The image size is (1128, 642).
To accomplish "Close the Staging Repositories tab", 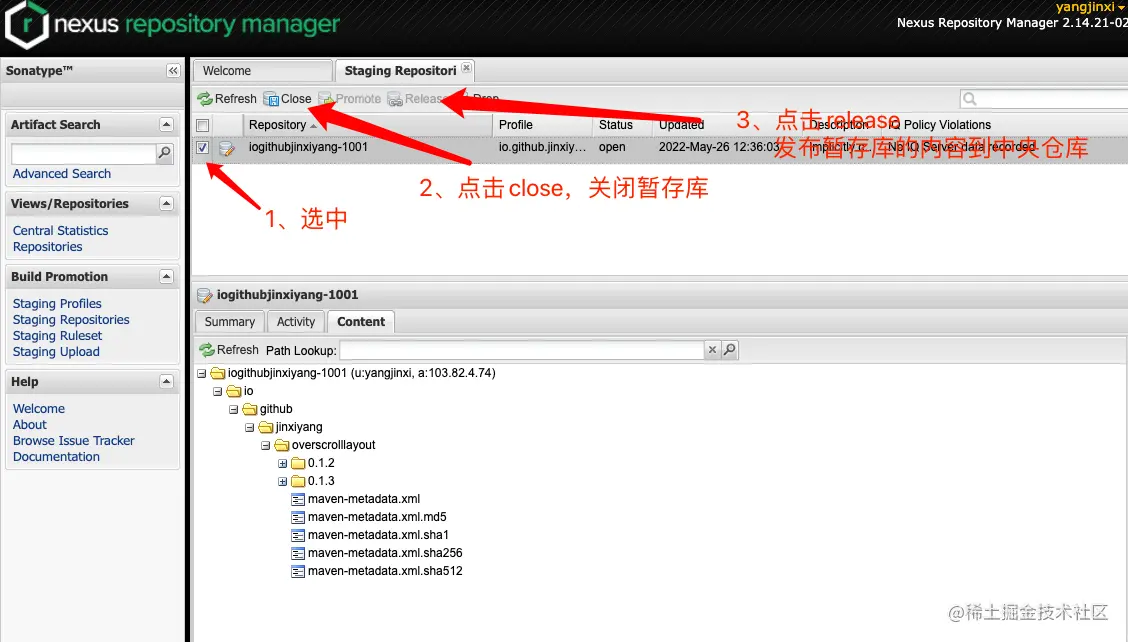I will pos(467,68).
